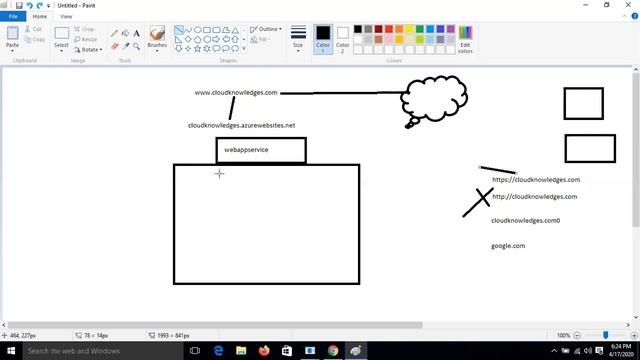Open the Brushes dropdown arrow

(x=157, y=51)
